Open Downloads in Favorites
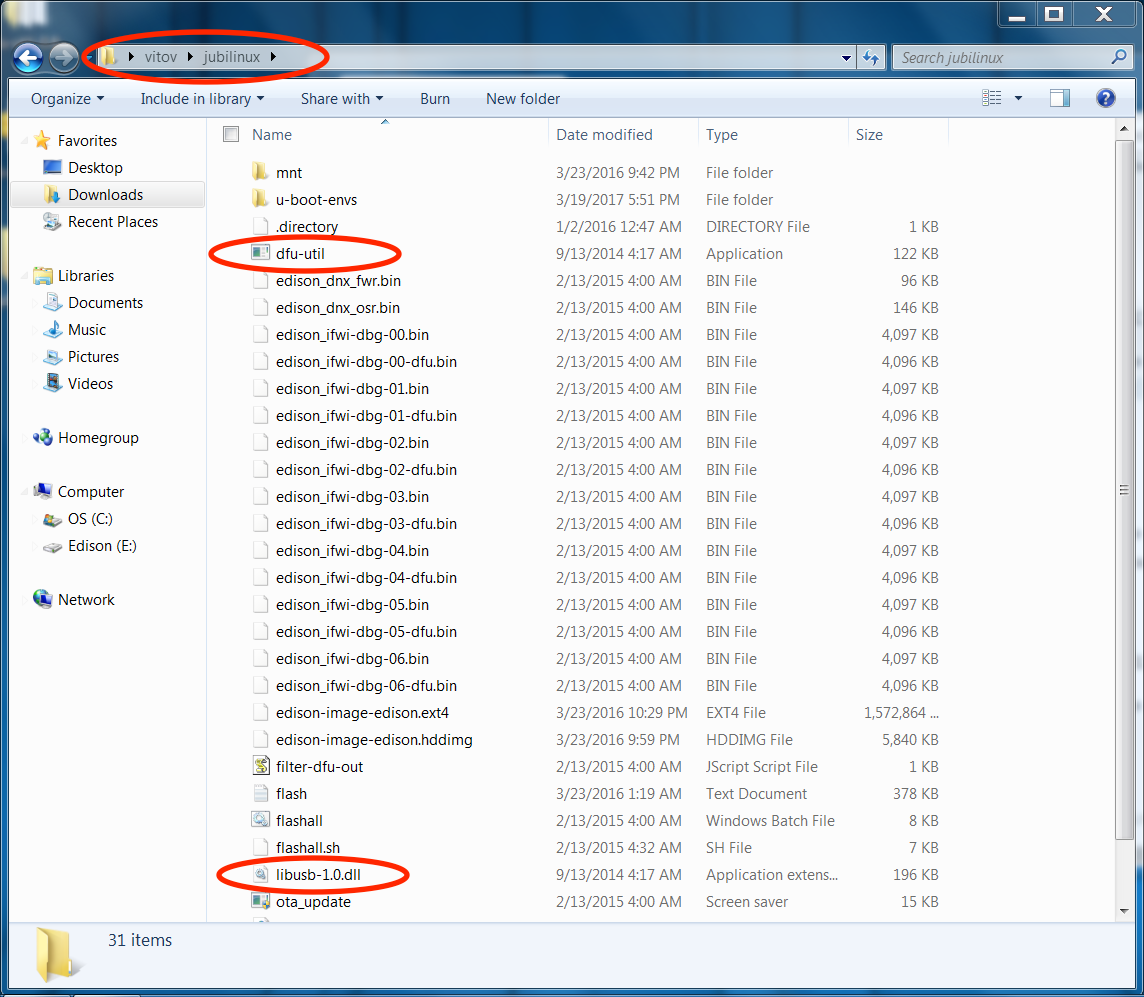 (x=105, y=195)
